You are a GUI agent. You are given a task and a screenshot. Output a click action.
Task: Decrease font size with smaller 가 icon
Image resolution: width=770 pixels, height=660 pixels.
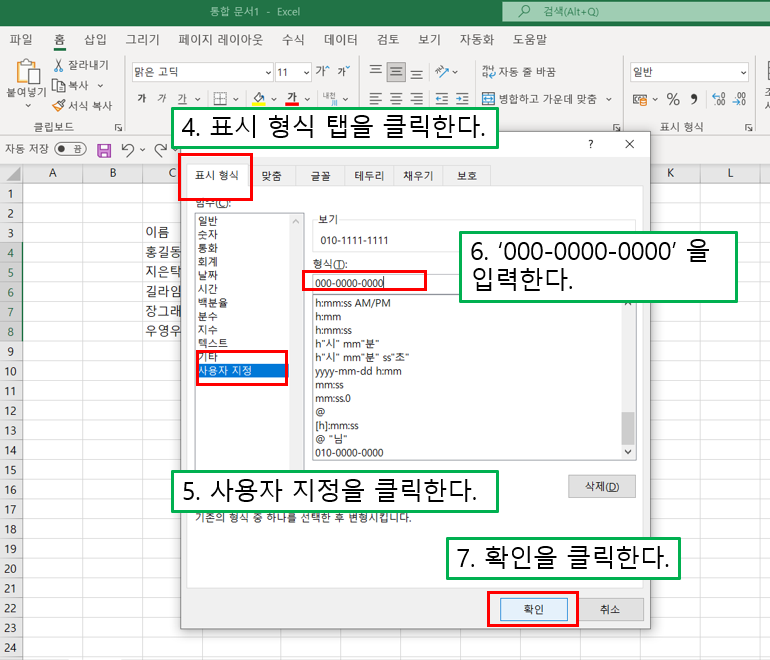[344, 72]
